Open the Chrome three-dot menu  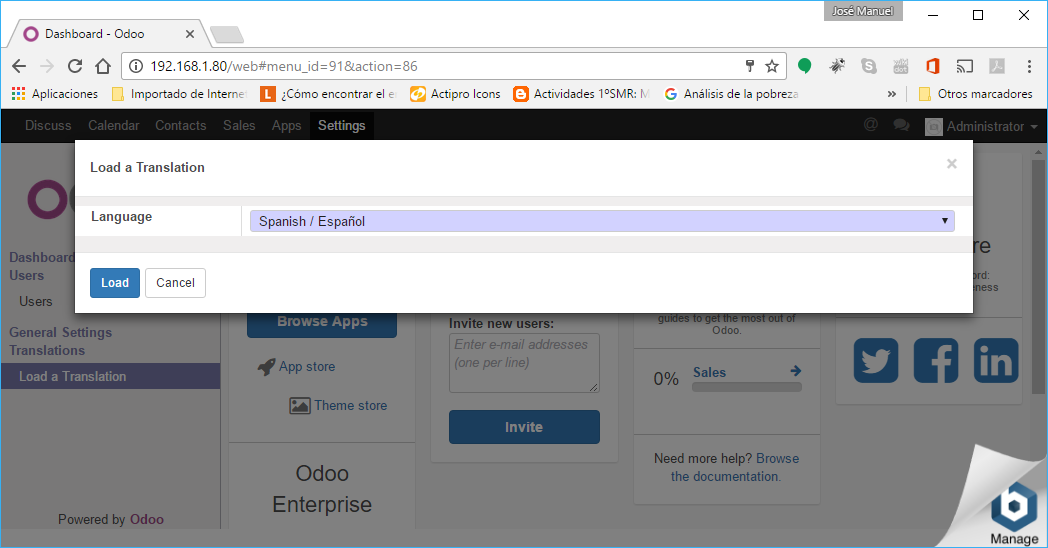pos(1029,66)
